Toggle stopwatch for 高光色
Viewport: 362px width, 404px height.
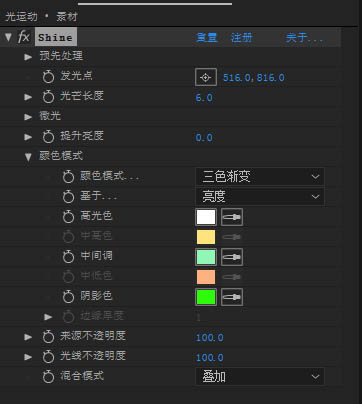click(x=68, y=217)
